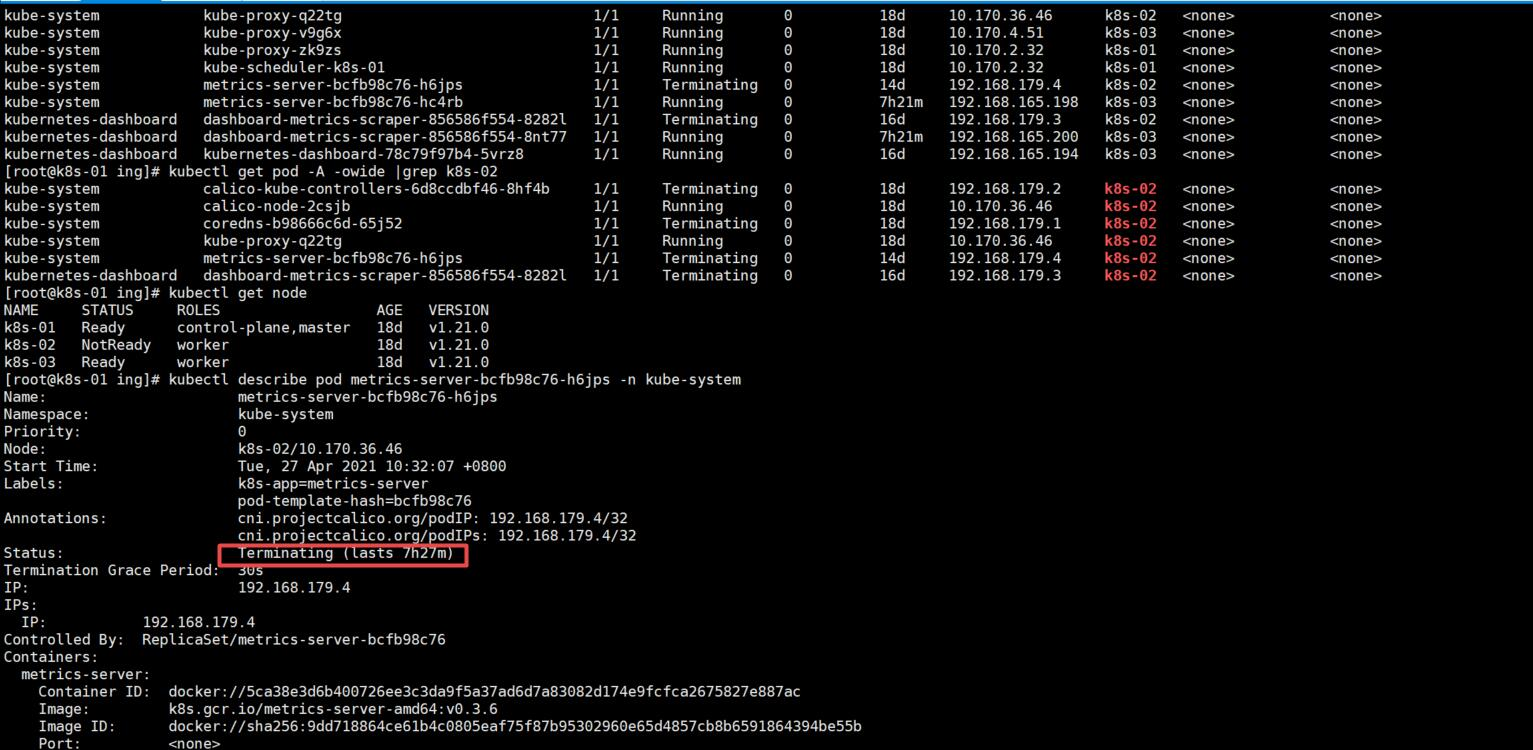Image resolution: width=1533 pixels, height=750 pixels.
Task: Select grace period value 30s
Action: 251,570
